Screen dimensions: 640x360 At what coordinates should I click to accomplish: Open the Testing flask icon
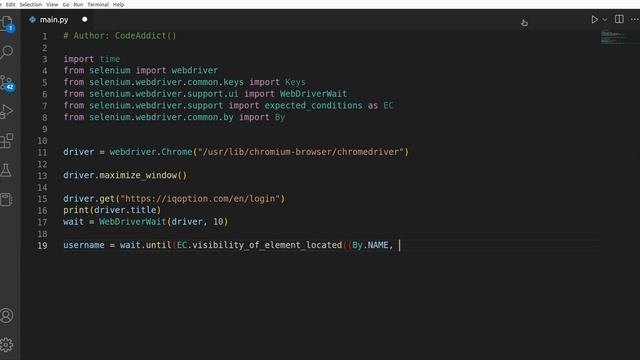pyautogui.click(x=6, y=170)
